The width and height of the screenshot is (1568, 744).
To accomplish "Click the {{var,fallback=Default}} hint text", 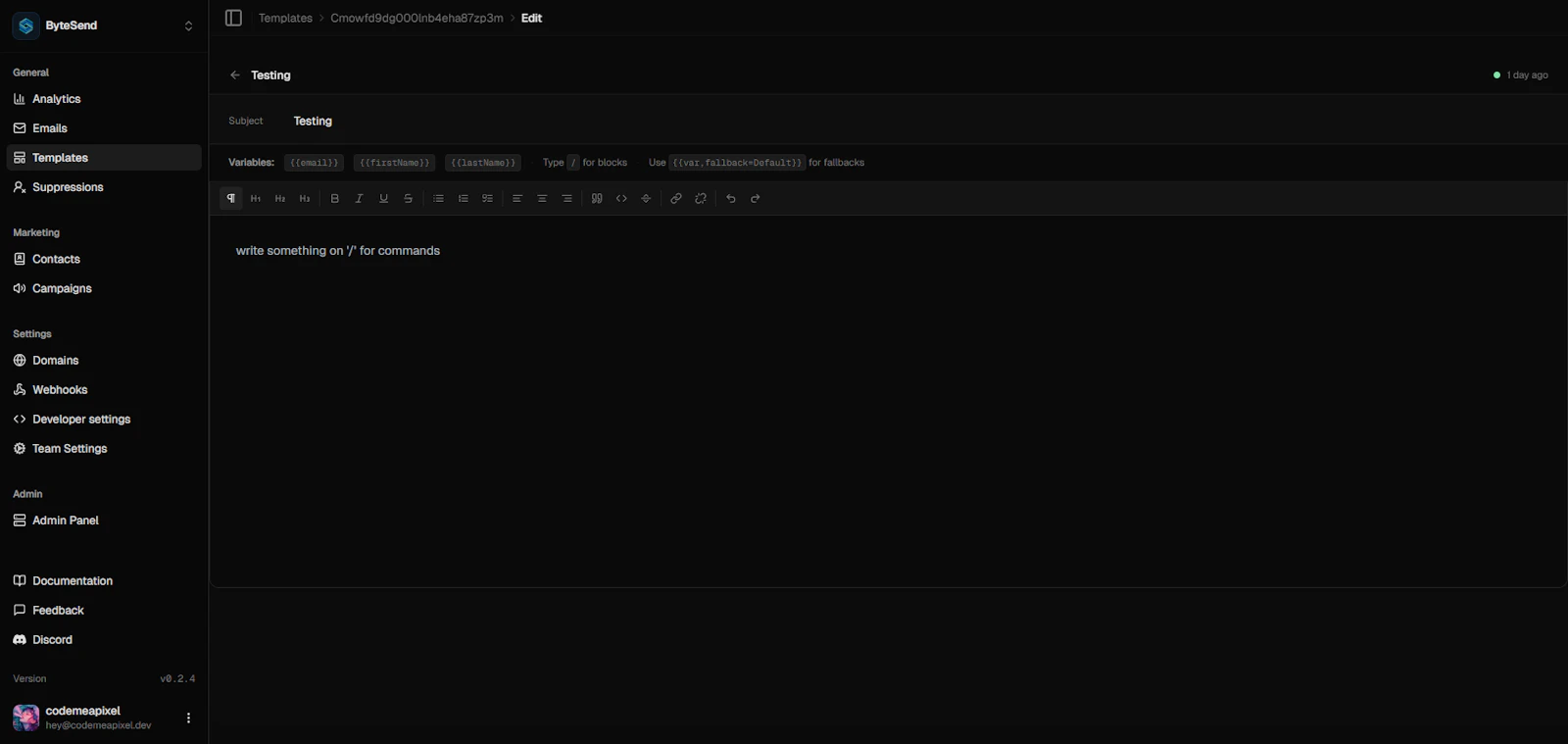I will pyautogui.click(x=737, y=163).
